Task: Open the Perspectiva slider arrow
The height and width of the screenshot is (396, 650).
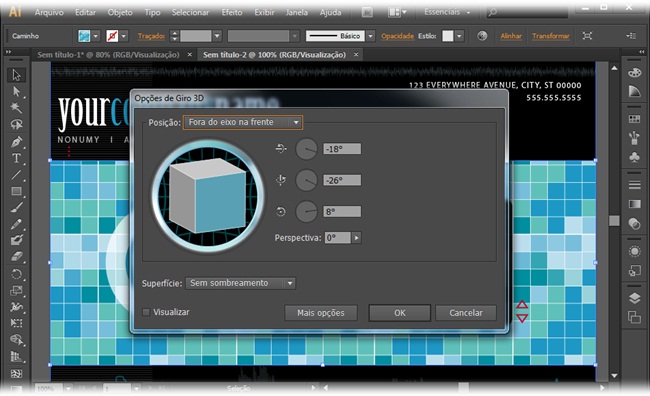Action: pyautogui.click(x=357, y=238)
